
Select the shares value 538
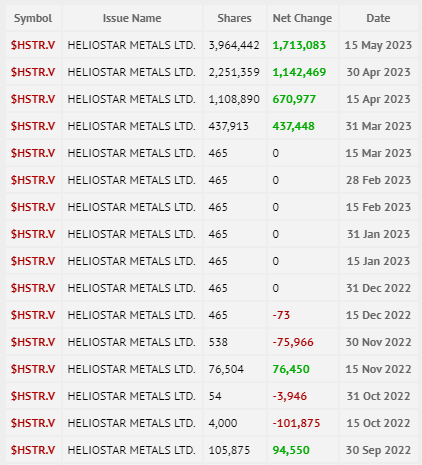[218, 342]
